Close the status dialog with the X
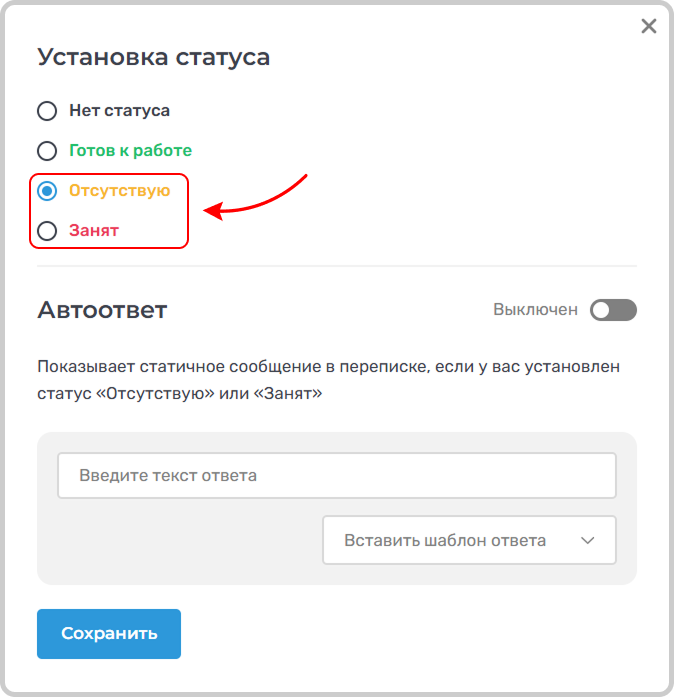This screenshot has height=697, width=674. (x=648, y=27)
